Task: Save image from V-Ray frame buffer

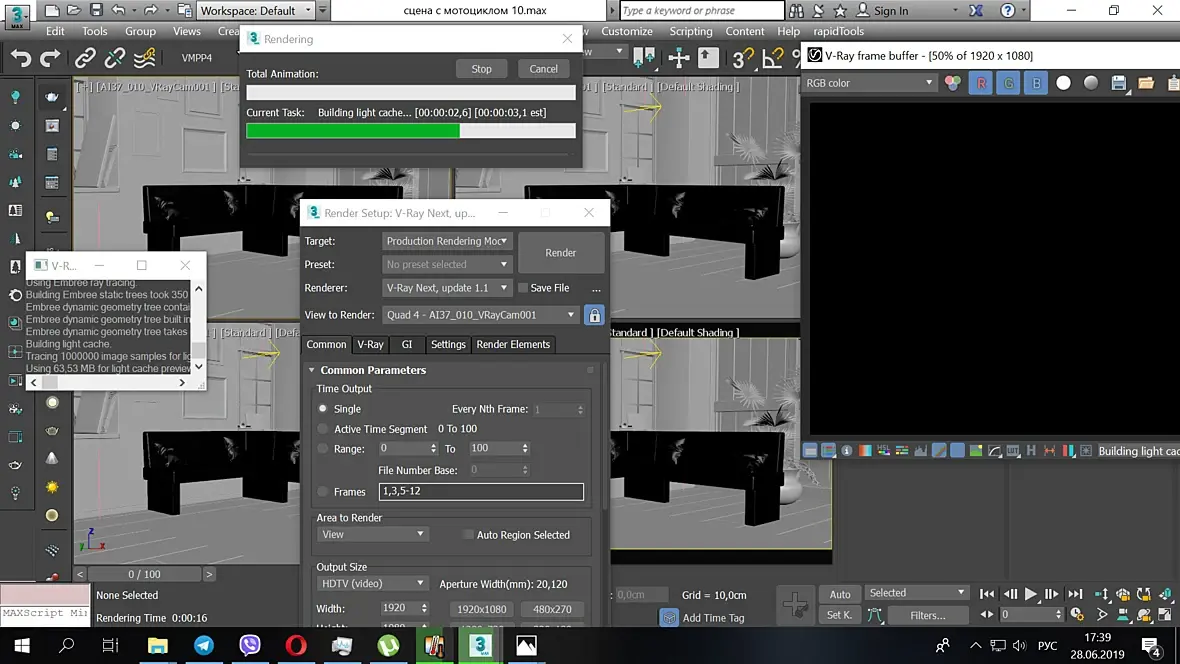Action: pos(1119,84)
